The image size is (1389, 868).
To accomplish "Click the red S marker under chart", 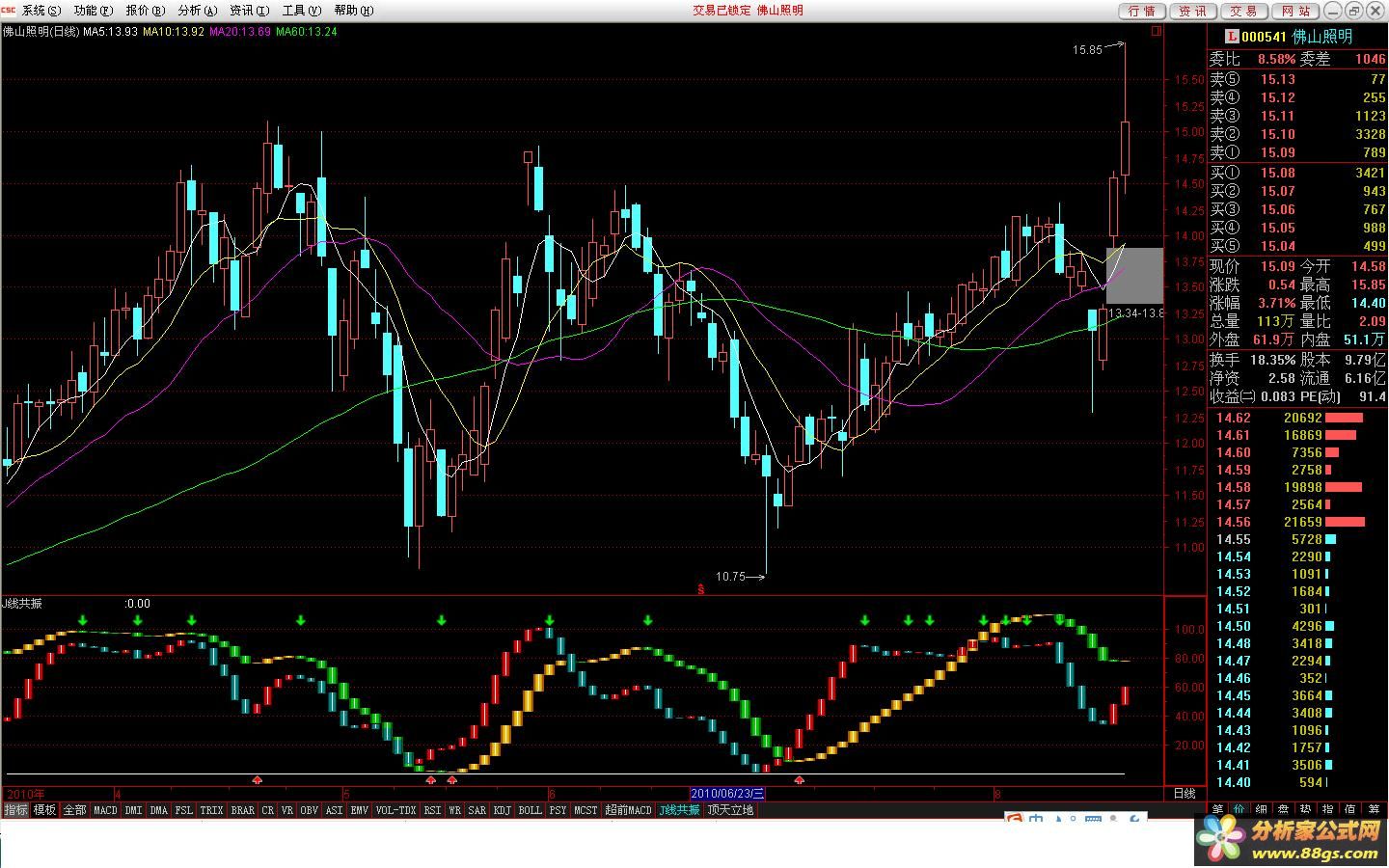I will (x=700, y=587).
